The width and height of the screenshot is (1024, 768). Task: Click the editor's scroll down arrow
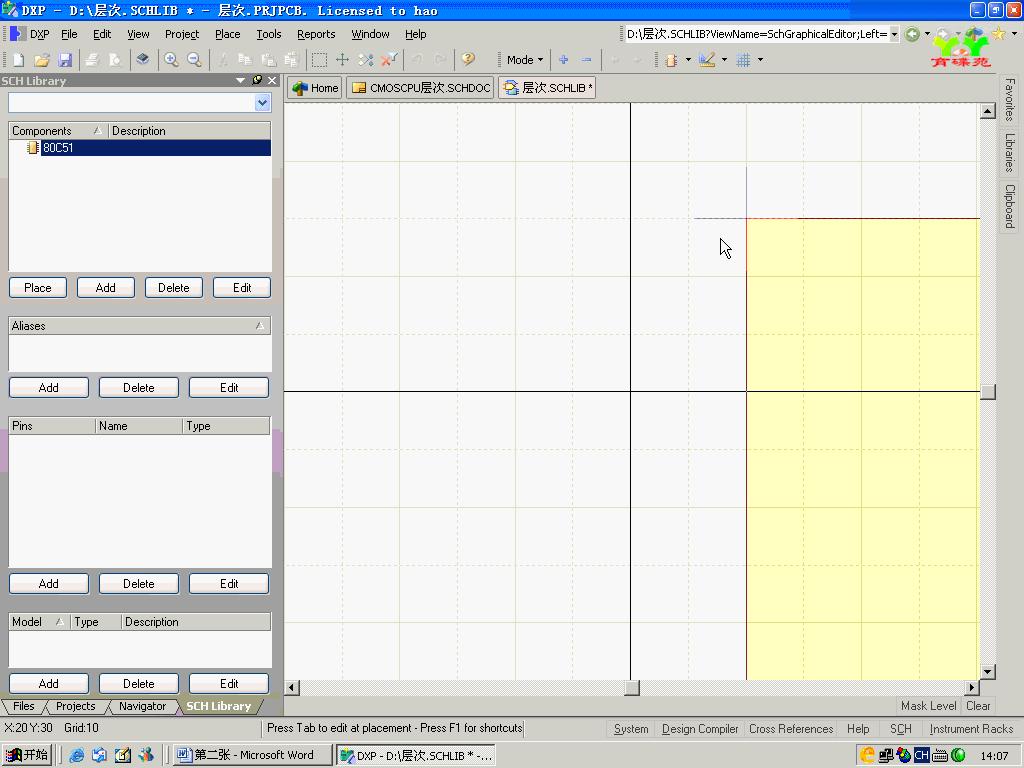click(x=988, y=672)
